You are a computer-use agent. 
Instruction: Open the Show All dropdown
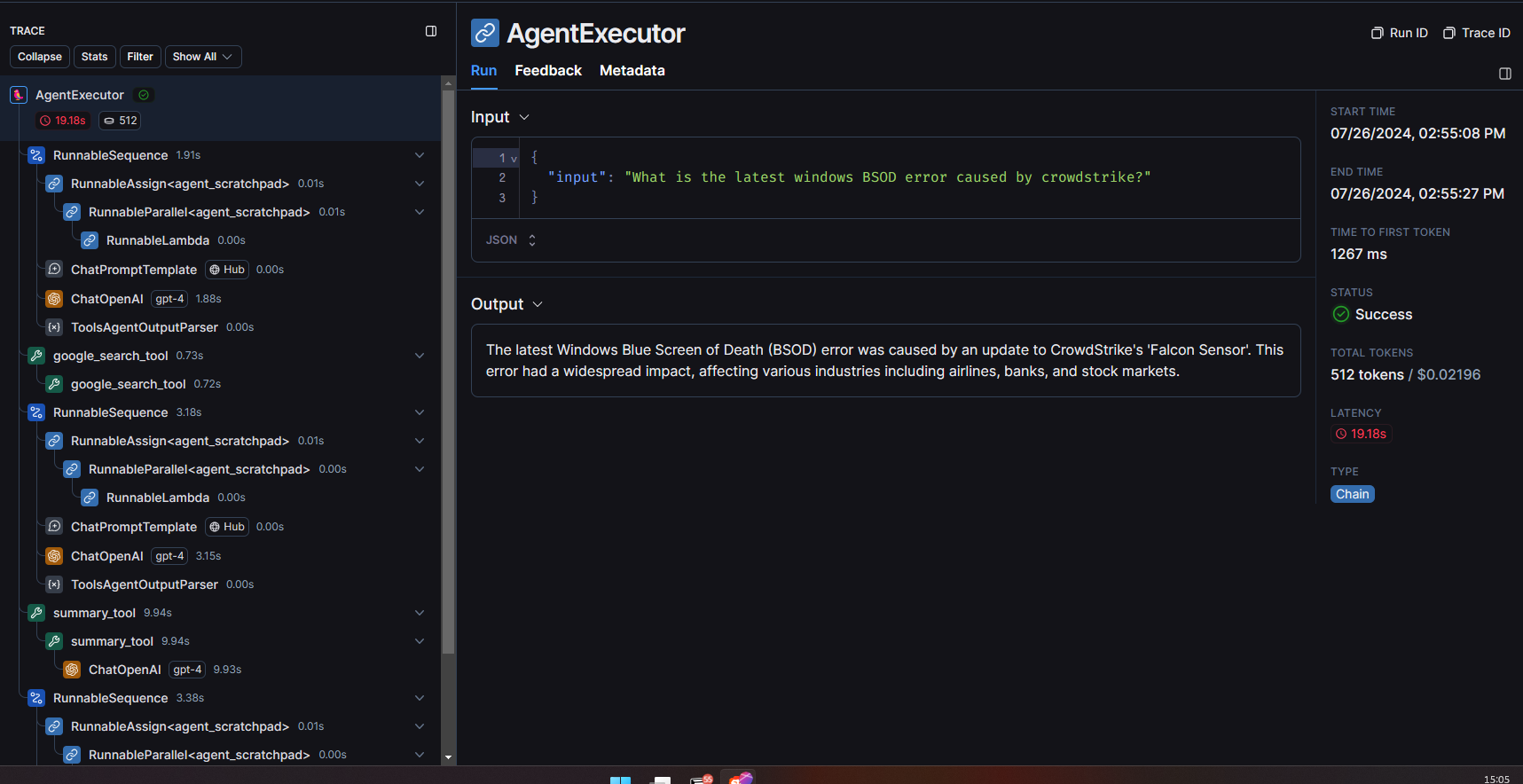tap(203, 57)
